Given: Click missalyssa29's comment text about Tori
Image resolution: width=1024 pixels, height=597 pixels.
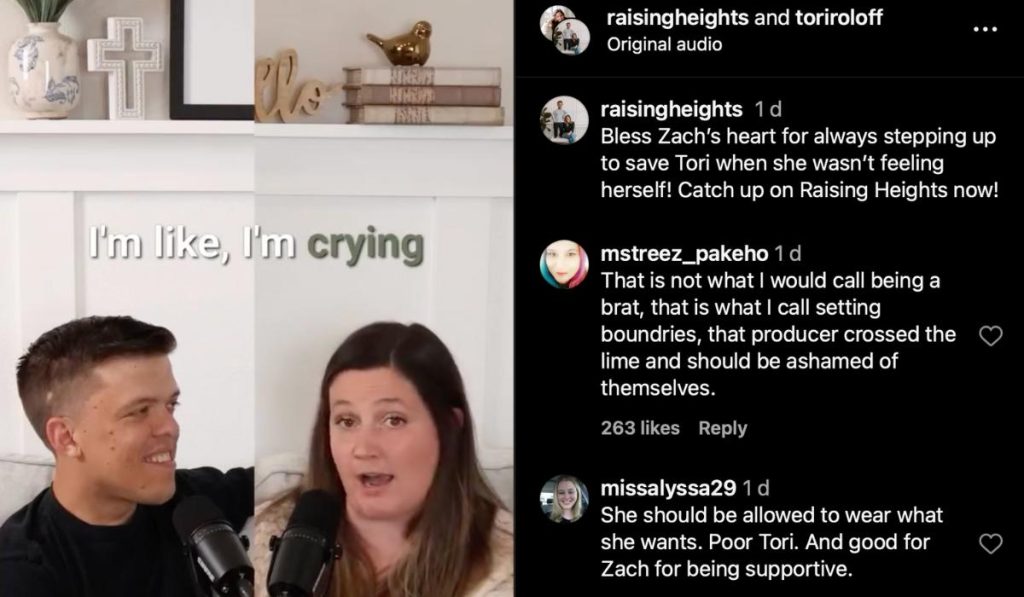Looking at the screenshot, I should click(771, 542).
